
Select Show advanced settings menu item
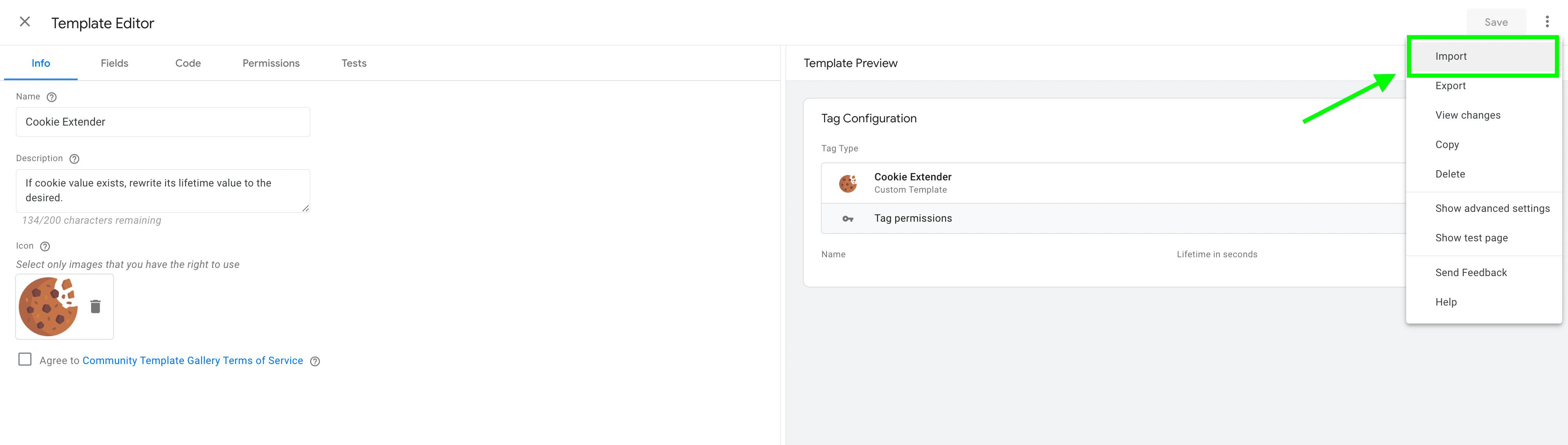pyautogui.click(x=1483, y=208)
